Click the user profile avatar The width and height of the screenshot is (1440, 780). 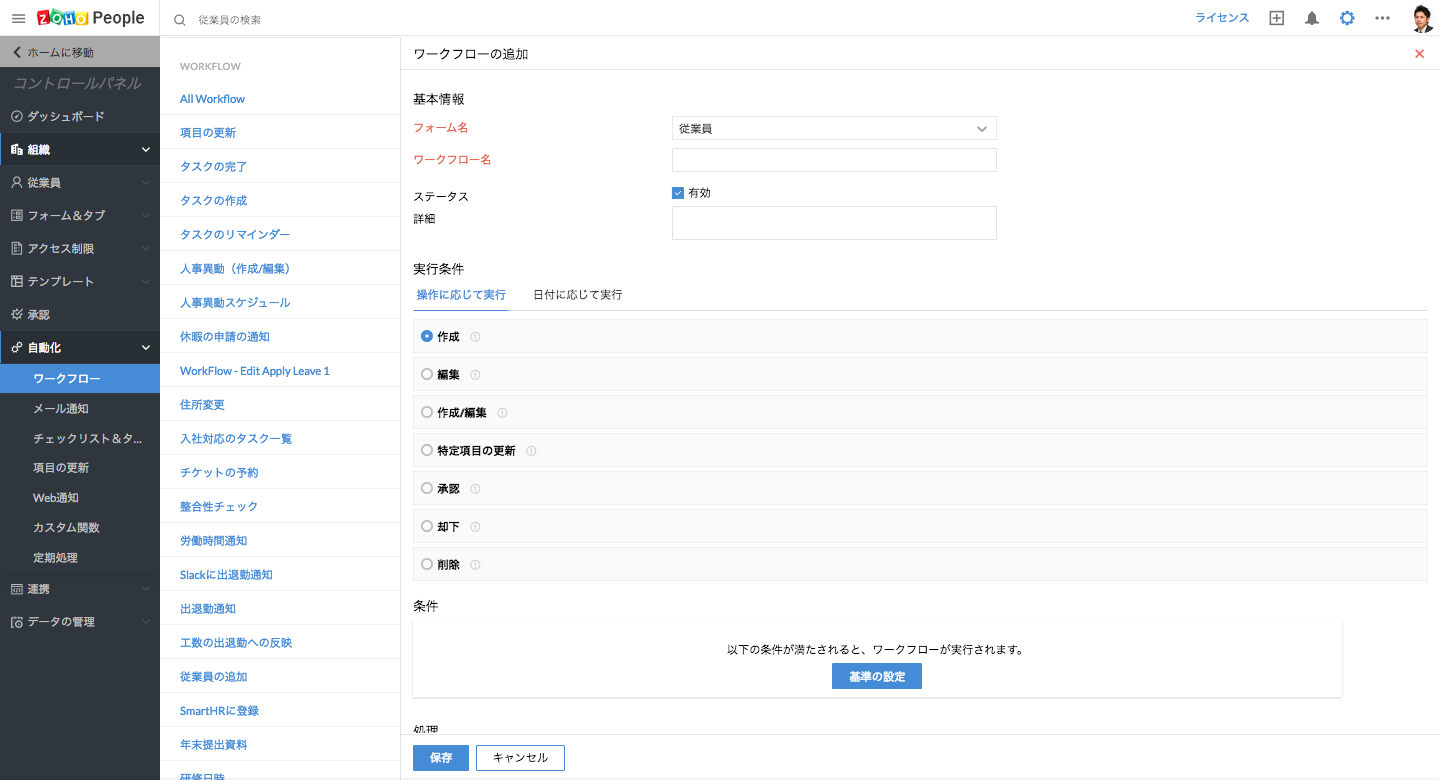point(1423,18)
